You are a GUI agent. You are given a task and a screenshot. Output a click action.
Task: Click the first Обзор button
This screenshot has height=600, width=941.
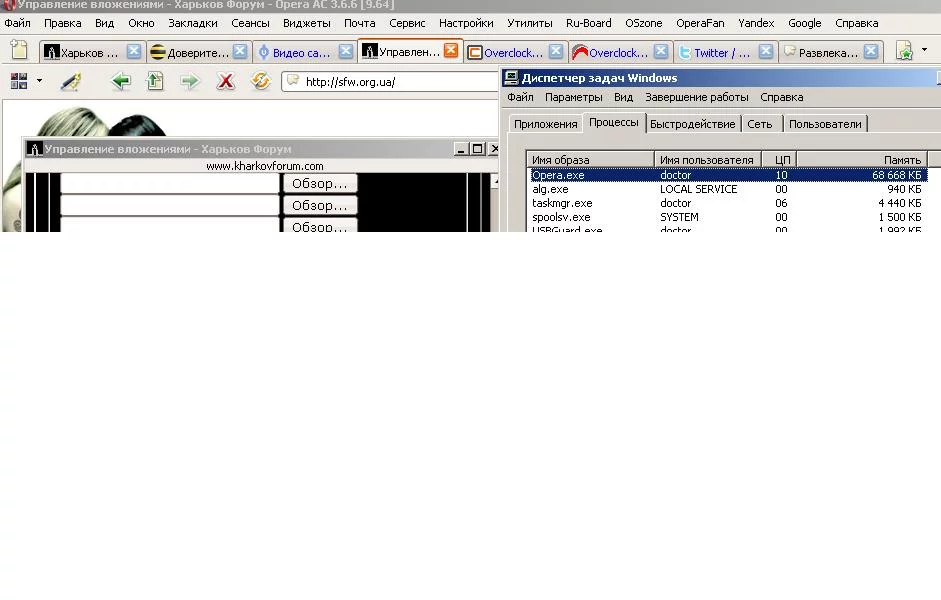click(x=319, y=183)
